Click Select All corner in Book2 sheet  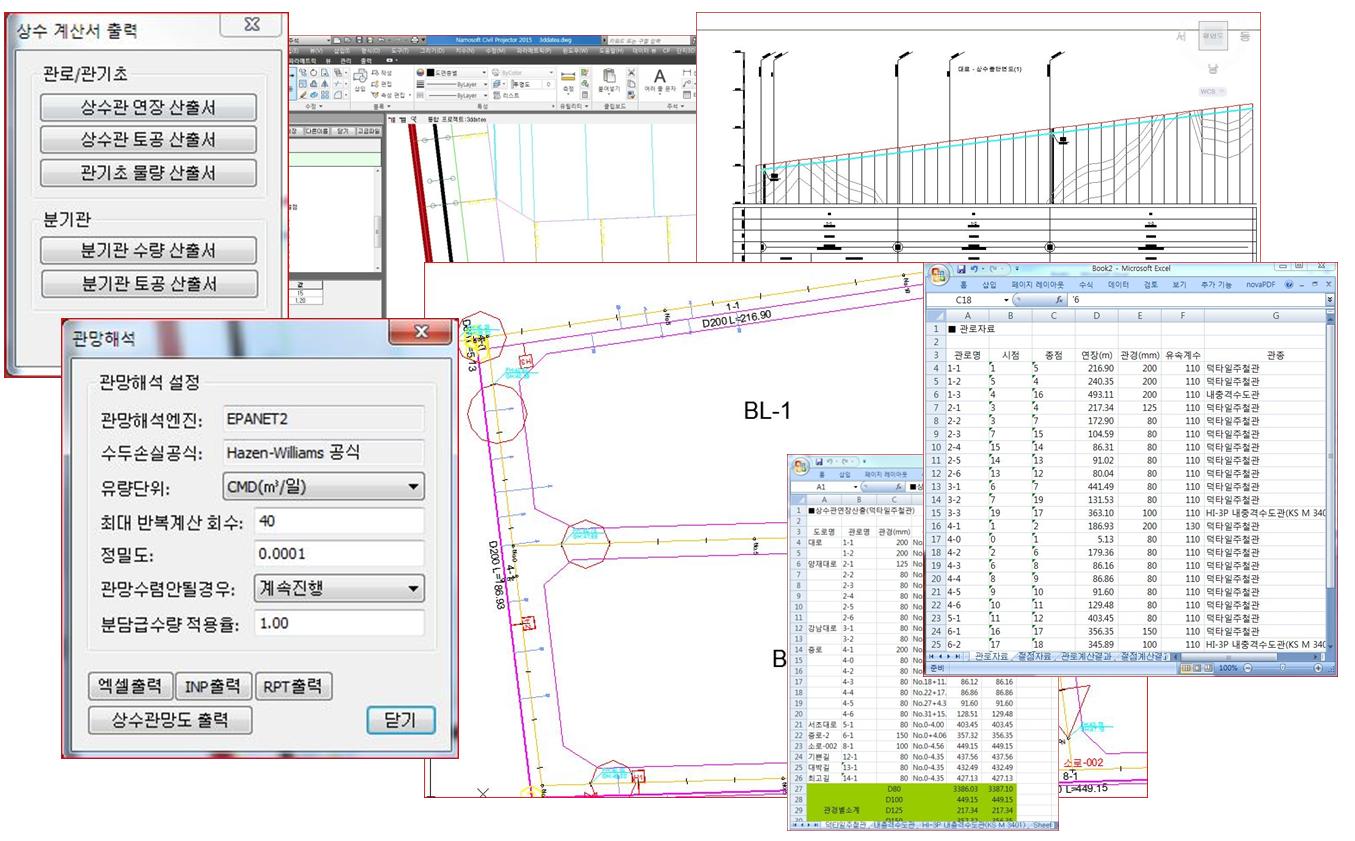click(x=936, y=315)
